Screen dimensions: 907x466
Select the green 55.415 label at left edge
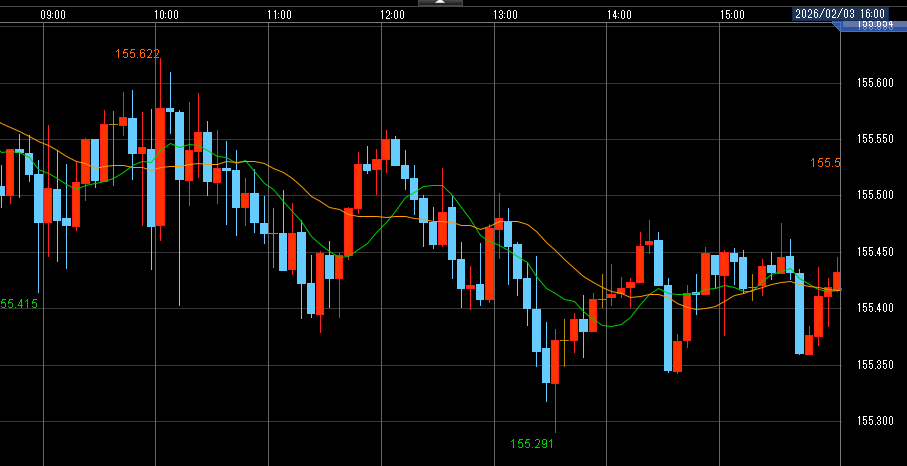point(19,303)
